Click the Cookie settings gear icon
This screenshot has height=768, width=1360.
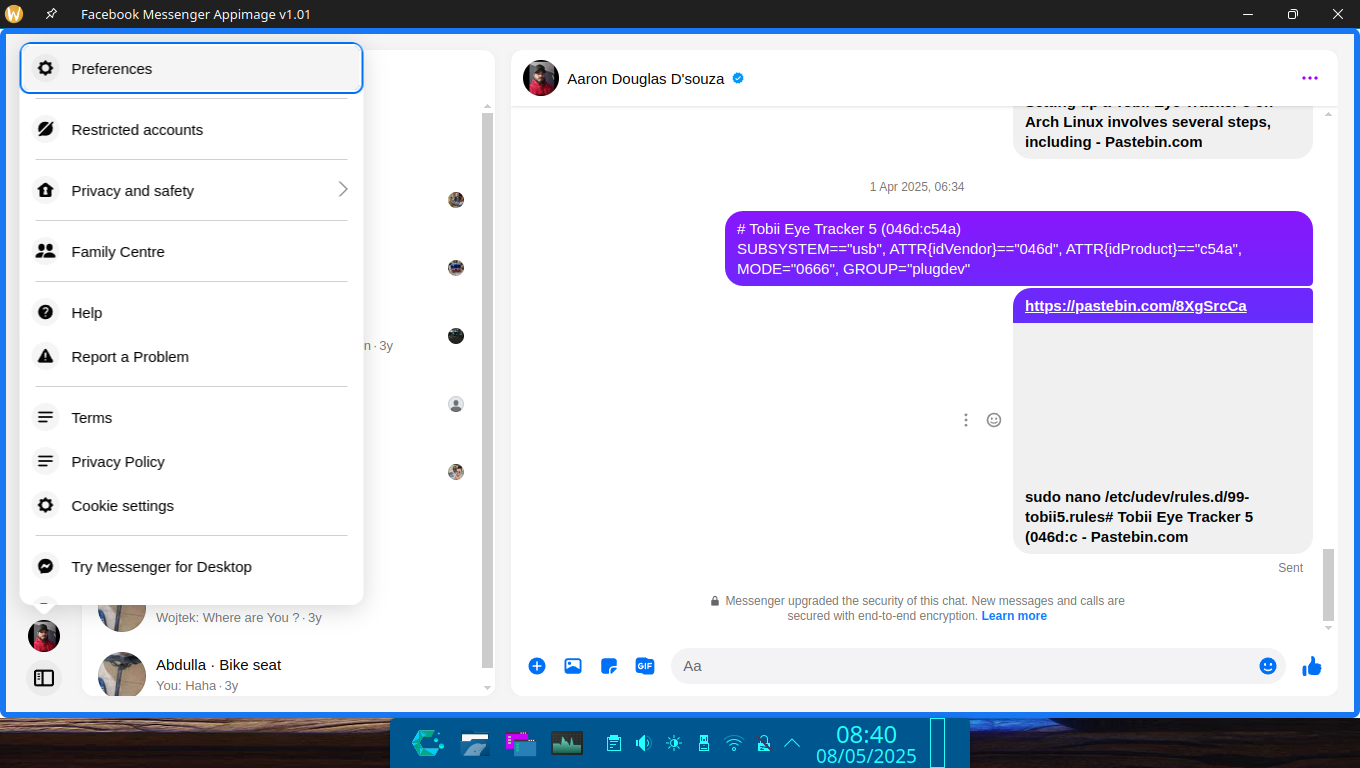45,506
